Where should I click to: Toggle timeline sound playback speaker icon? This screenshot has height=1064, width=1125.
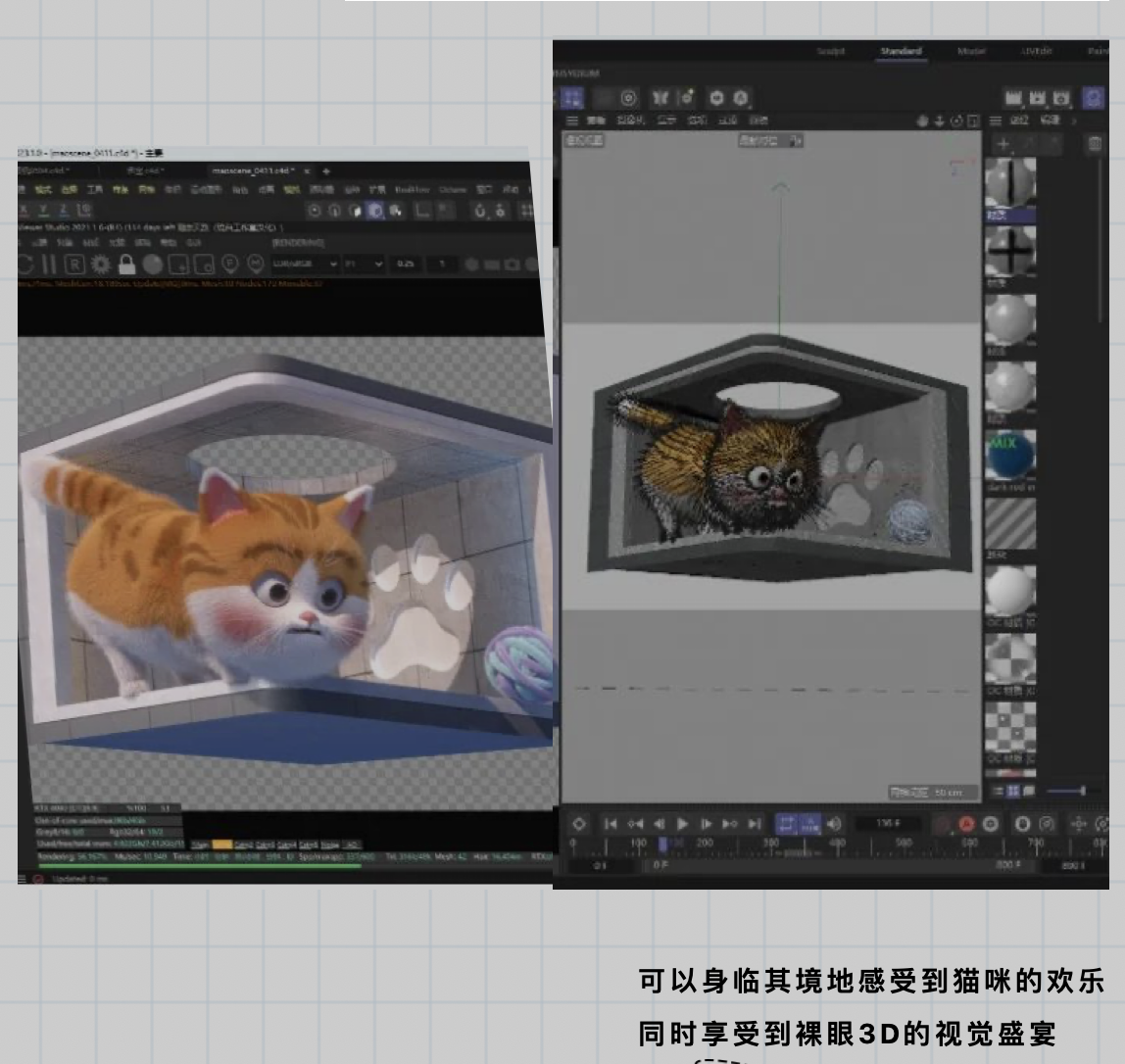[834, 824]
